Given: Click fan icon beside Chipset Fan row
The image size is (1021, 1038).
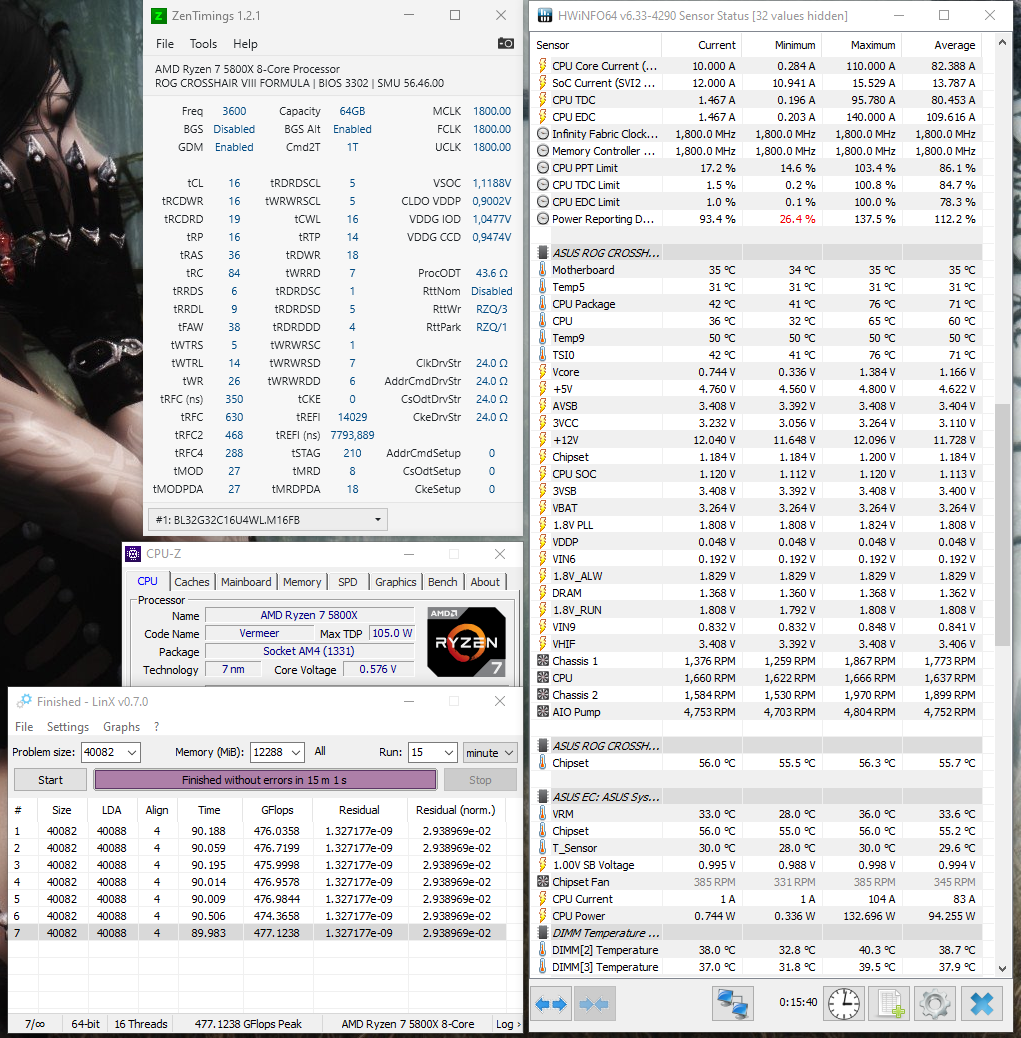Looking at the screenshot, I should click(x=542, y=882).
